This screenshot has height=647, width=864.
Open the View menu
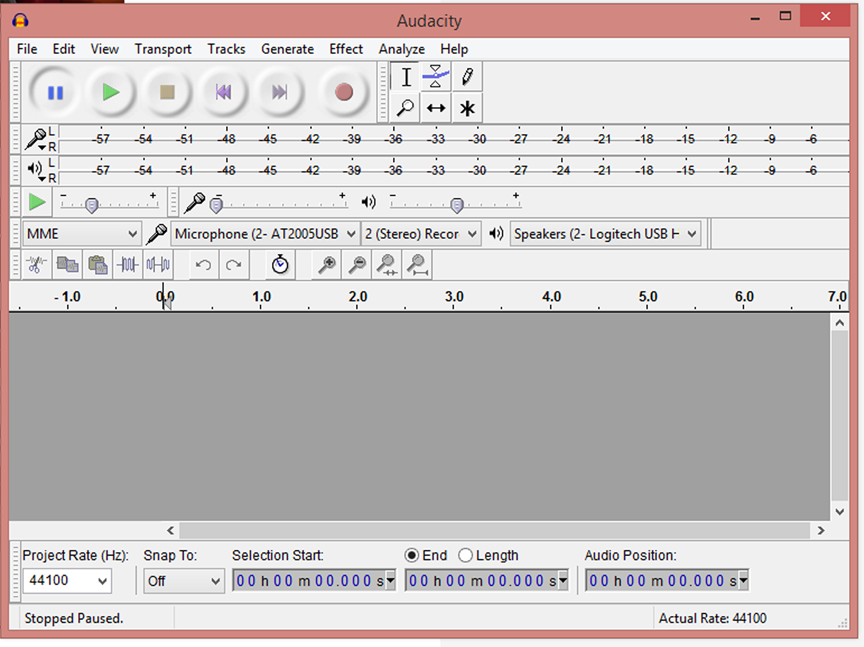pyautogui.click(x=105, y=49)
